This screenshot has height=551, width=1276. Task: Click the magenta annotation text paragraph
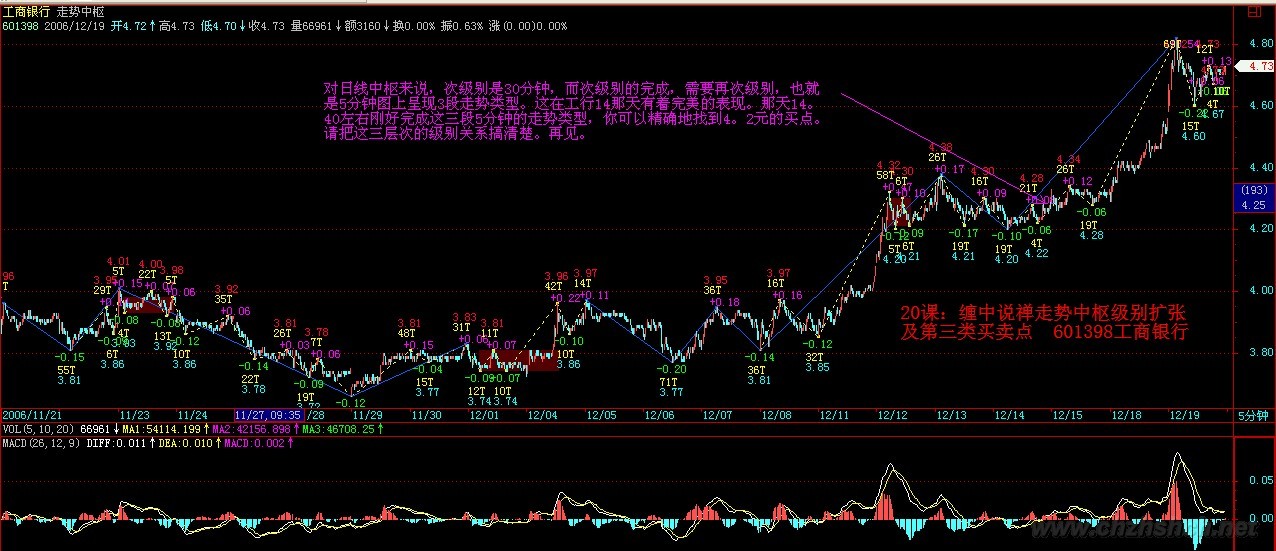575,110
